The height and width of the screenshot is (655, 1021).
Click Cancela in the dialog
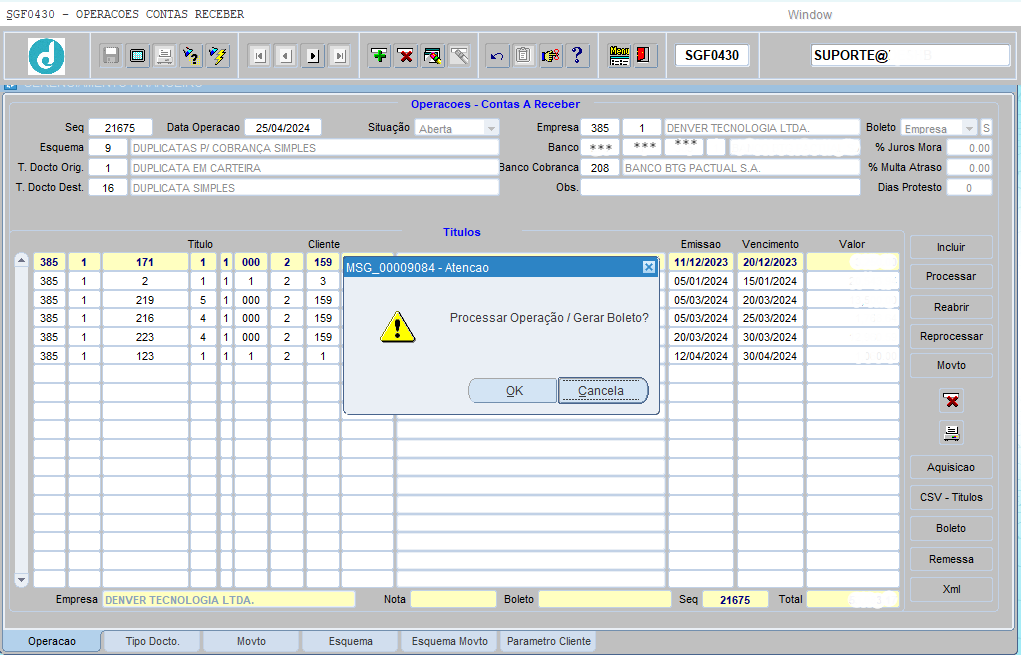(602, 391)
